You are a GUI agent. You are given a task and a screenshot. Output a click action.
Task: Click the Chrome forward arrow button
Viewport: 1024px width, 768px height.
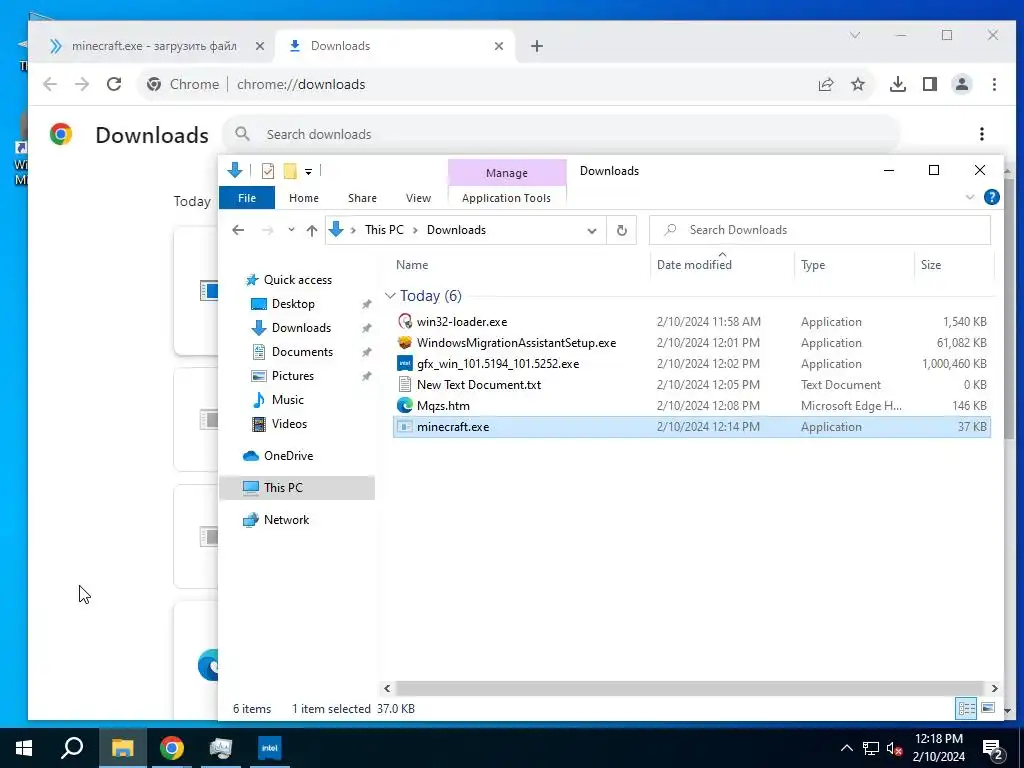(x=82, y=84)
